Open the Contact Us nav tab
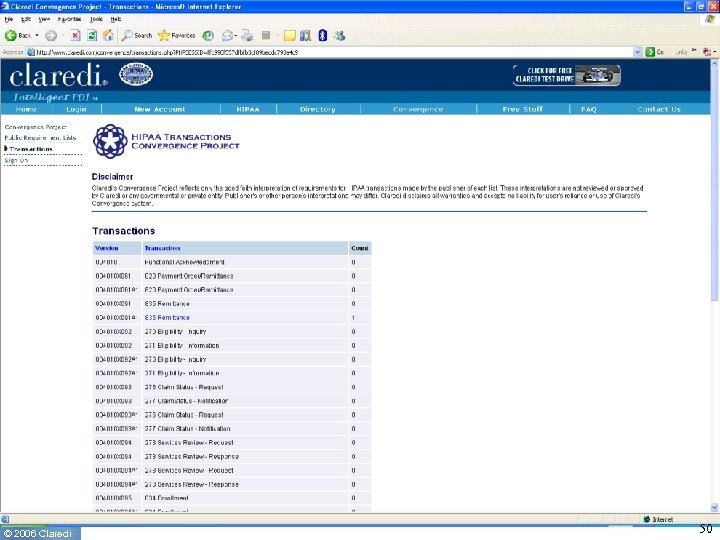Screen dimensions: 720x540 coord(659,109)
